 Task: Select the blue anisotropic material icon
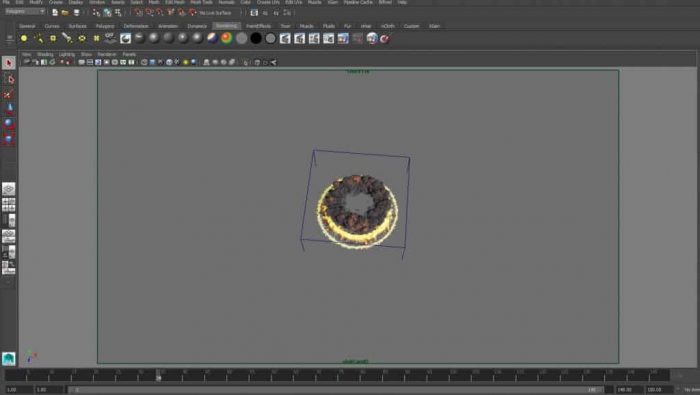[212, 39]
